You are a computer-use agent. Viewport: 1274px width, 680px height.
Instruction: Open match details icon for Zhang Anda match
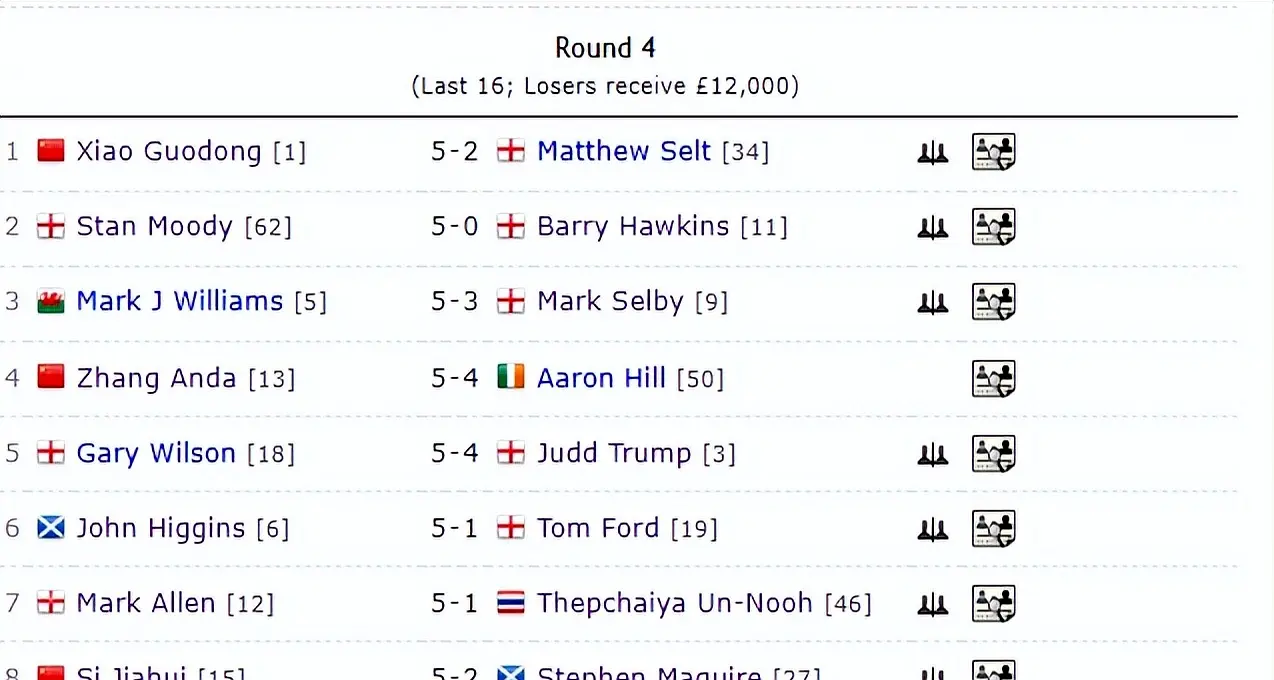click(993, 379)
